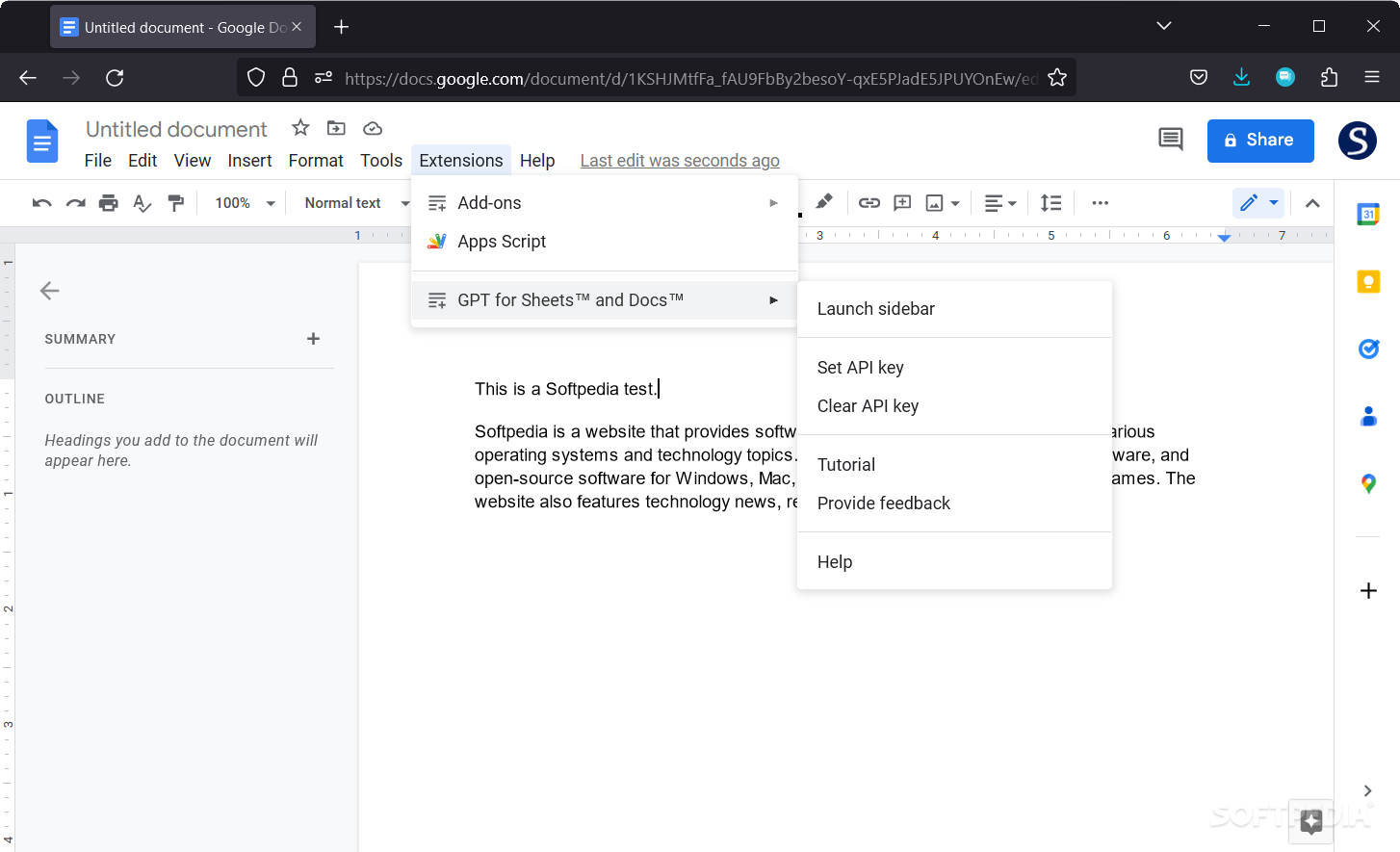Open the browser extensions puzzle icon
Image resolution: width=1400 pixels, height=852 pixels.
(1330, 78)
